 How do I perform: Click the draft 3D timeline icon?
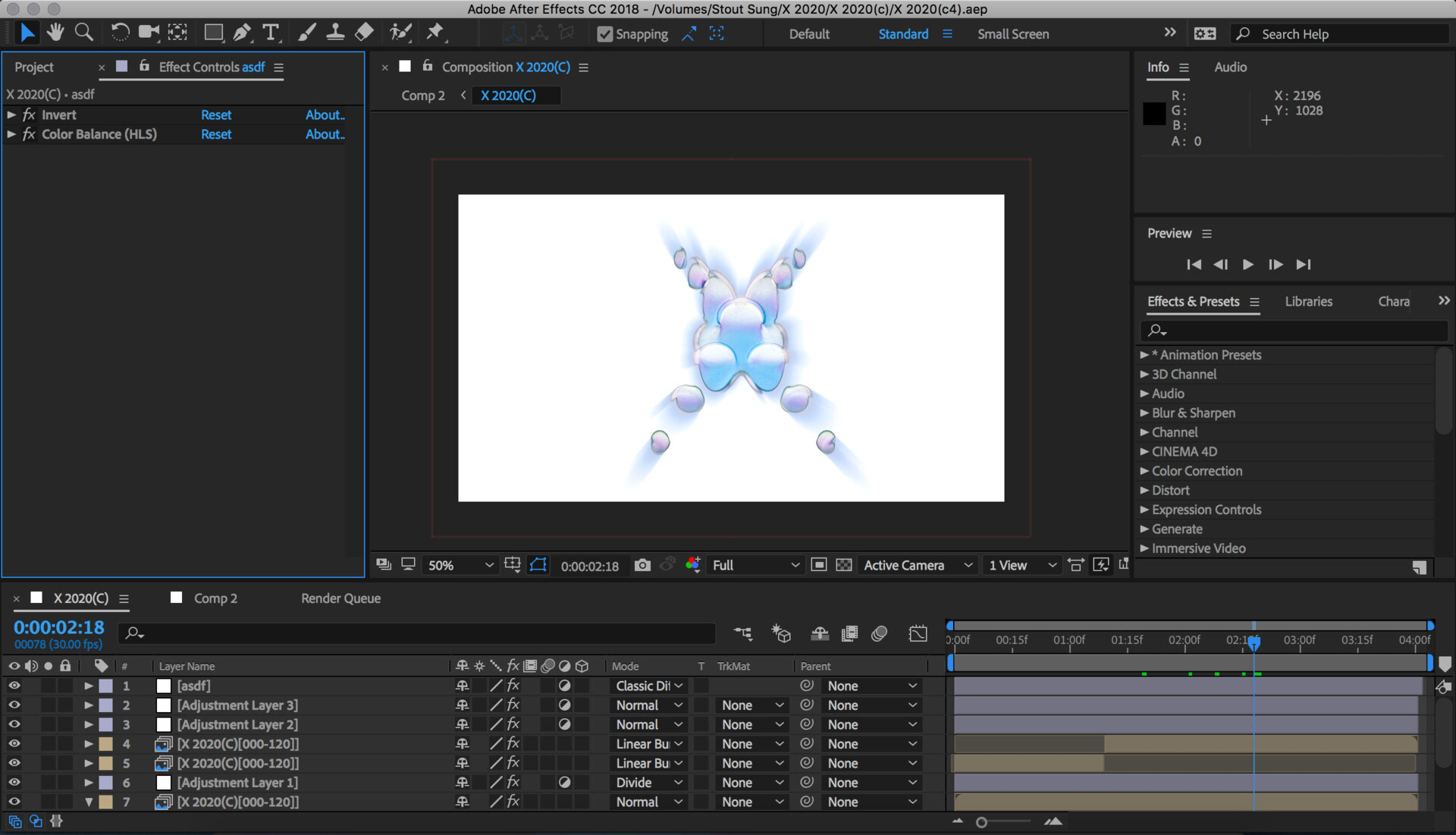781,633
